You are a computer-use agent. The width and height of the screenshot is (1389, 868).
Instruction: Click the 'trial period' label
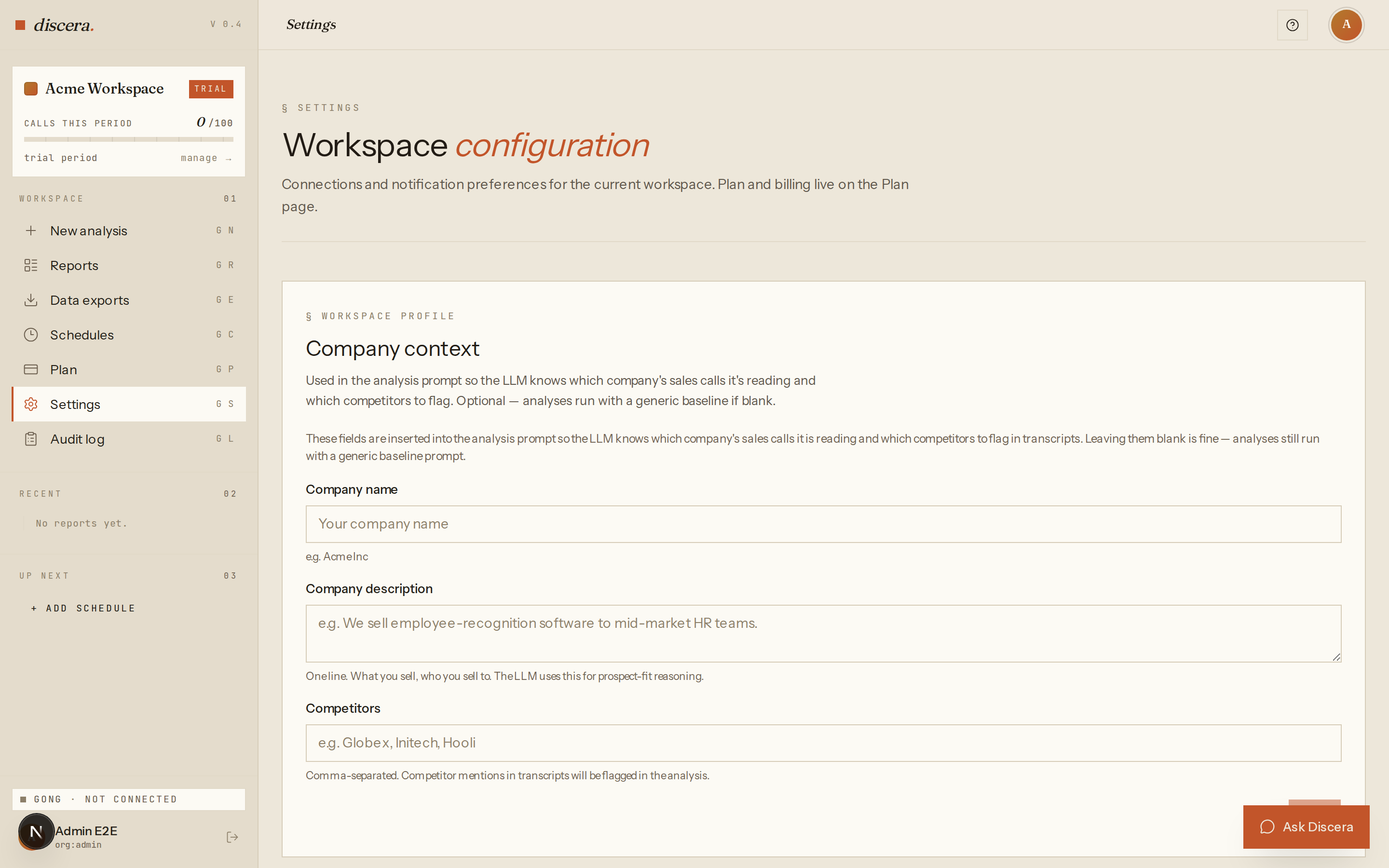tap(60, 158)
